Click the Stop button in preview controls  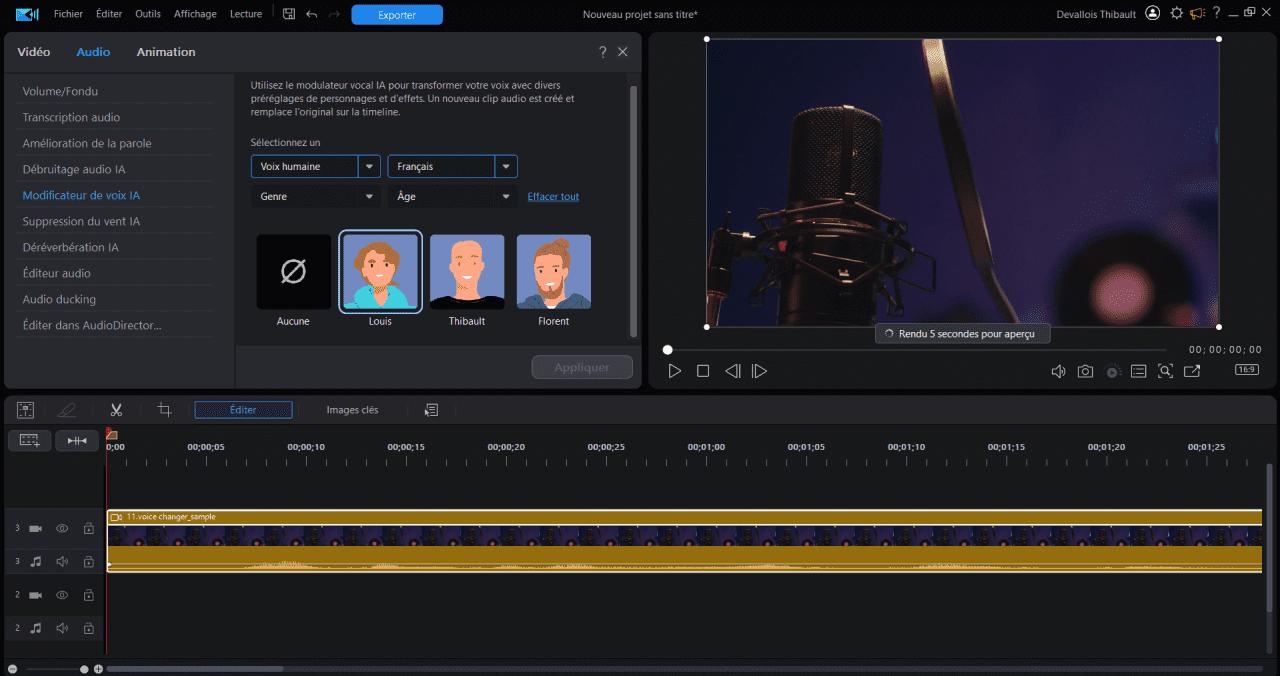(703, 371)
